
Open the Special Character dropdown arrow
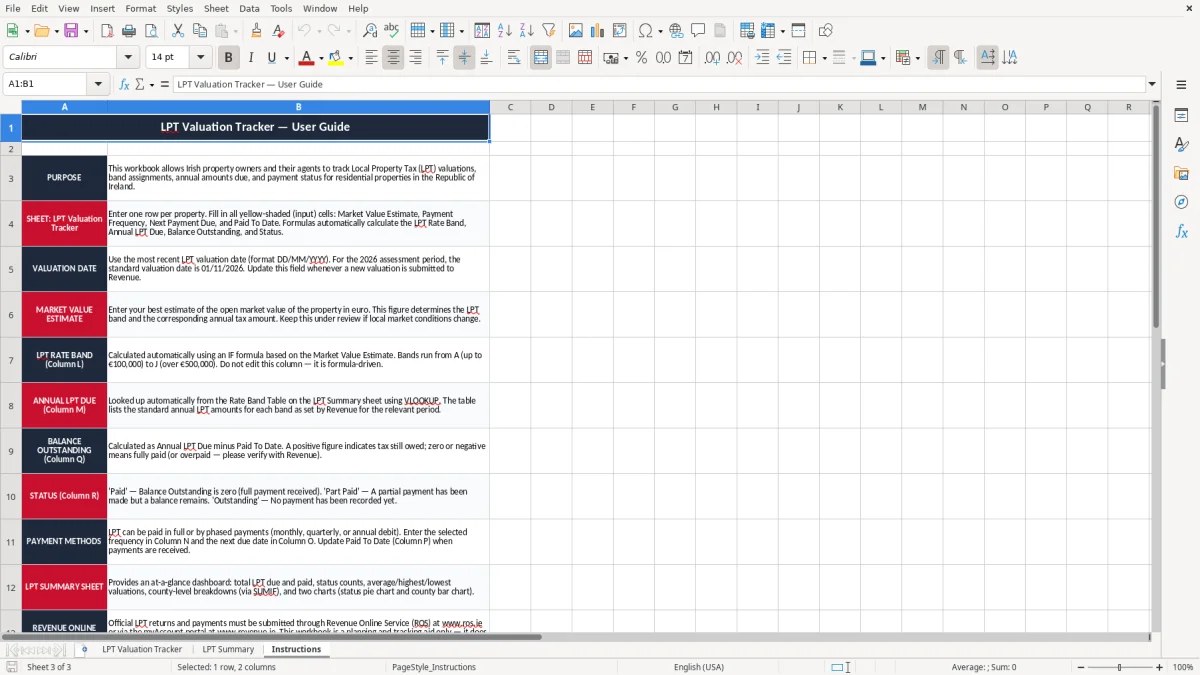[x=660, y=31]
